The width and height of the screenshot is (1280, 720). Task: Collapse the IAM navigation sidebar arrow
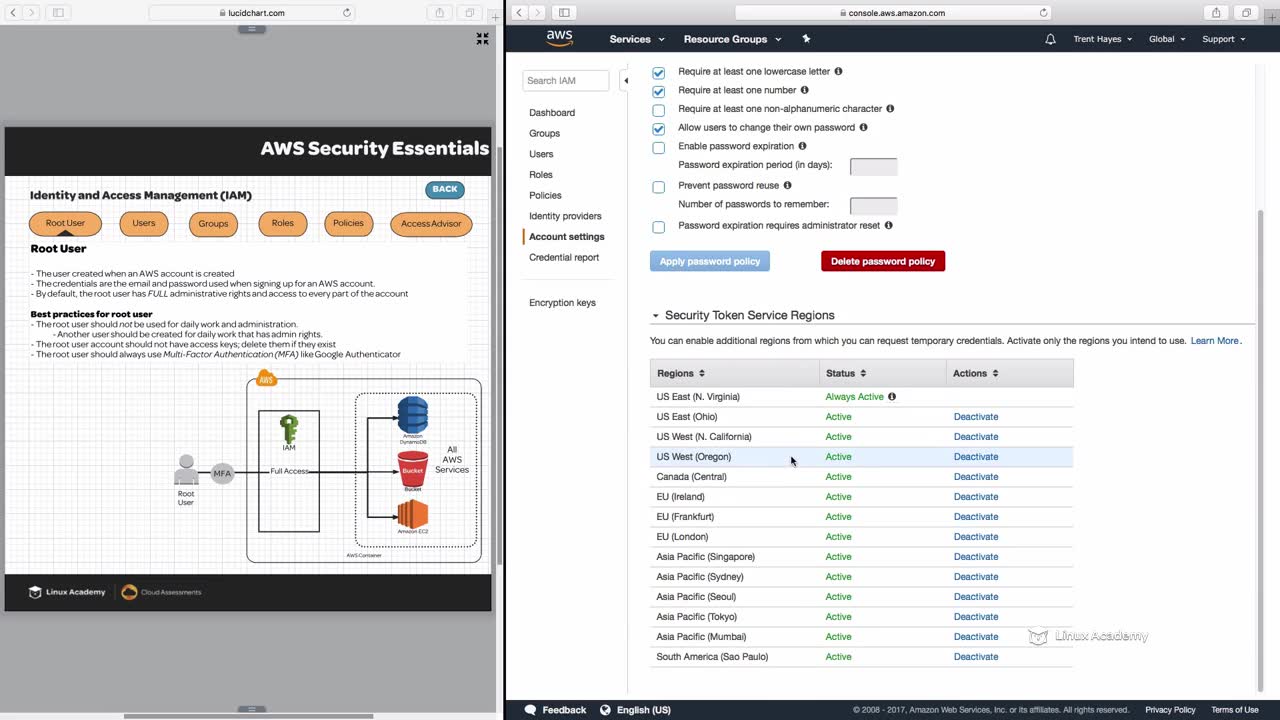(626, 80)
